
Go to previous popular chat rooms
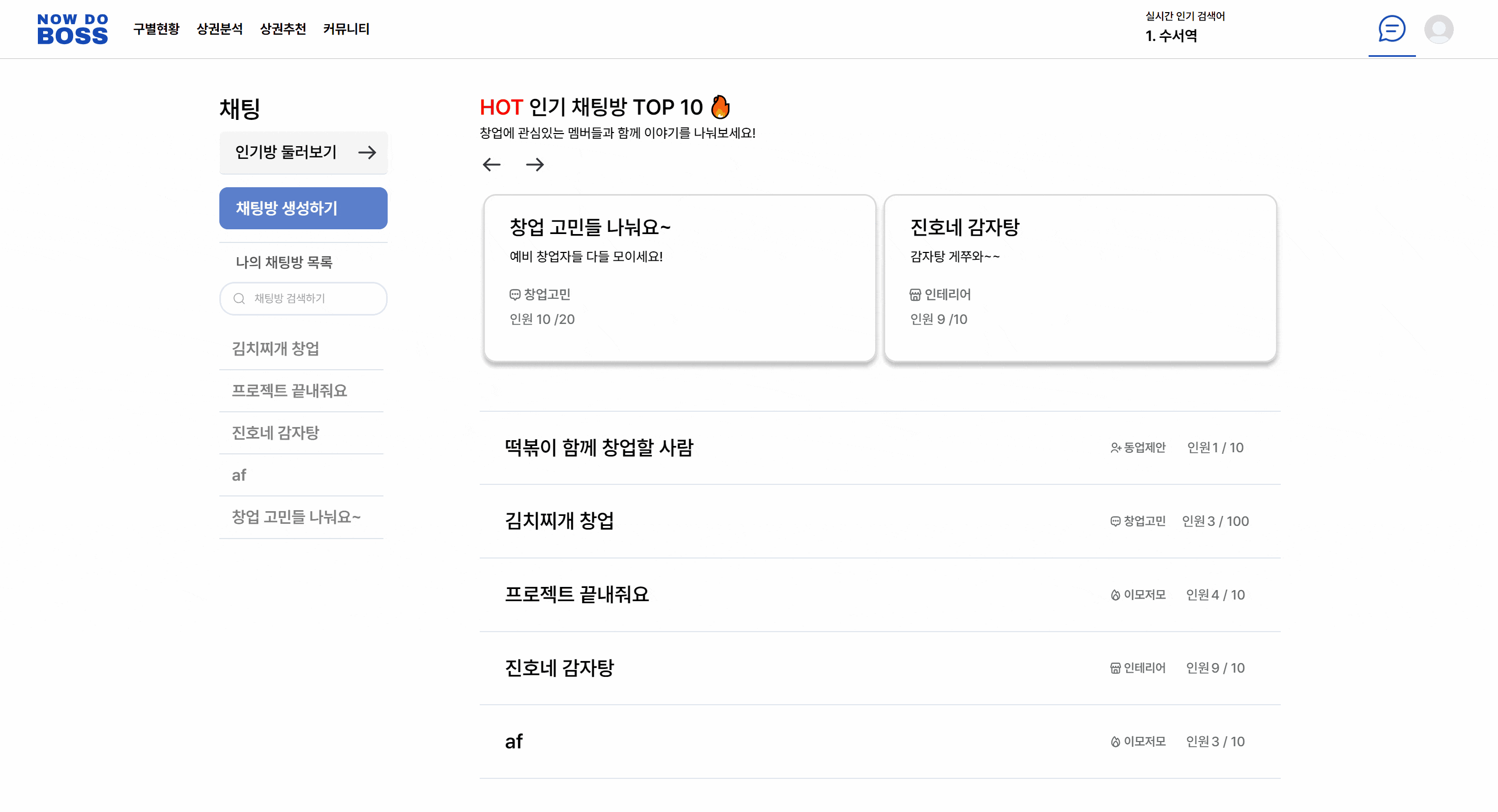(x=491, y=165)
